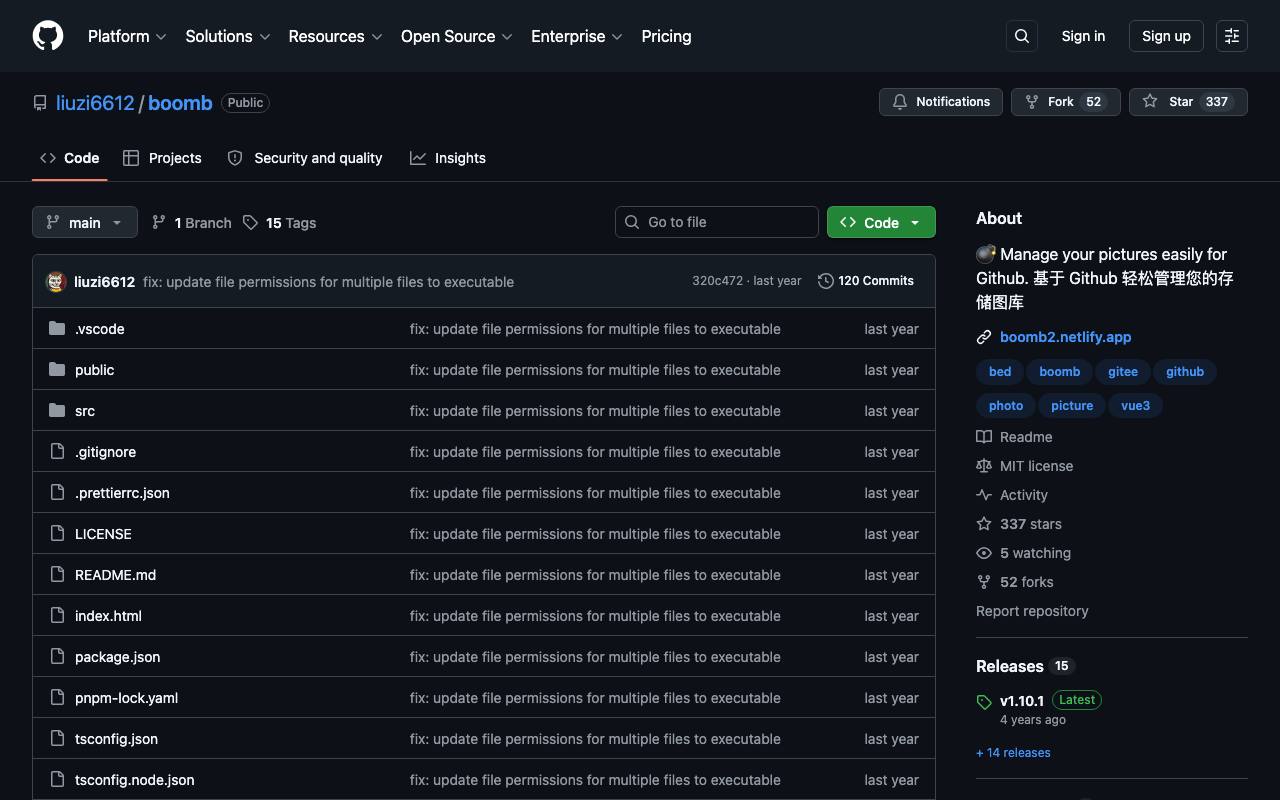Visit boomb2.netlify.app website link

1066,337
